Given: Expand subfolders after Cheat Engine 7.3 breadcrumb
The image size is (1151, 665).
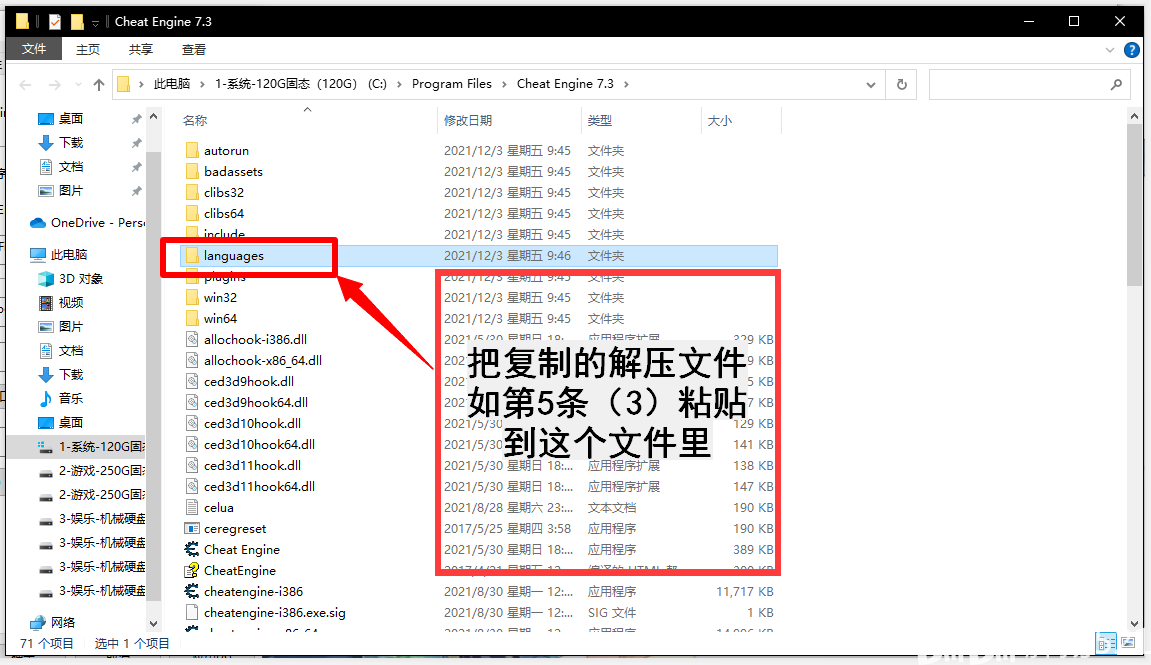Looking at the screenshot, I should pos(626,84).
